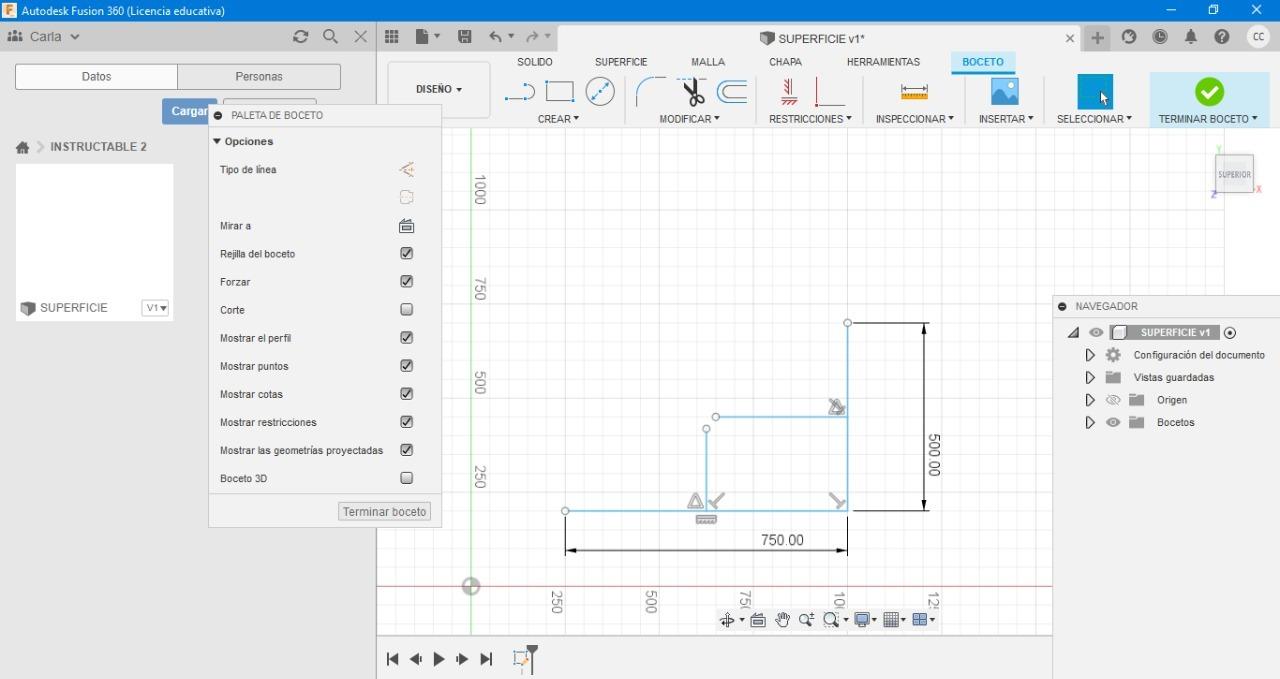This screenshot has width=1280, height=679.
Task: Search in the data panel
Action: pos(330,36)
